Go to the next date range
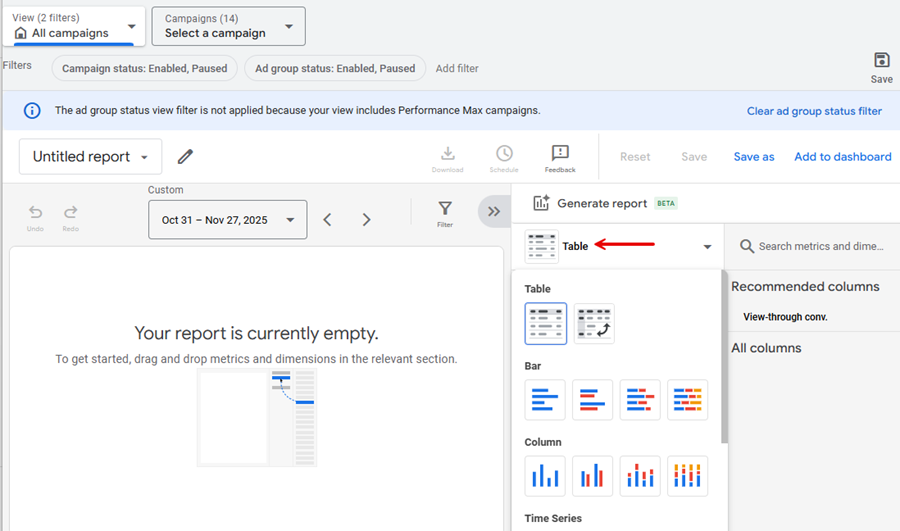The image size is (900, 531). [366, 220]
